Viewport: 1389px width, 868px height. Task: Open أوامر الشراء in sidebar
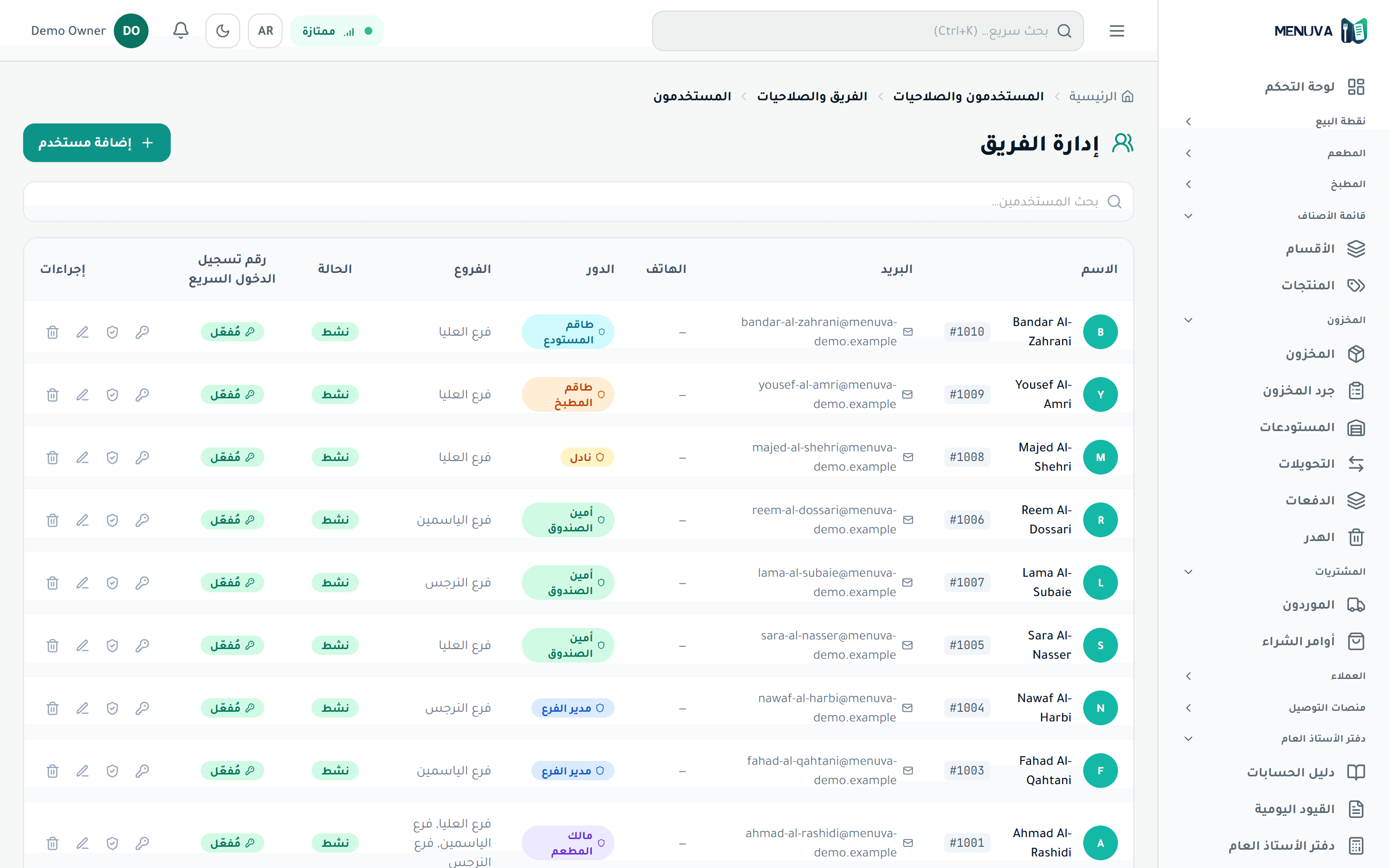pyautogui.click(x=1274, y=641)
